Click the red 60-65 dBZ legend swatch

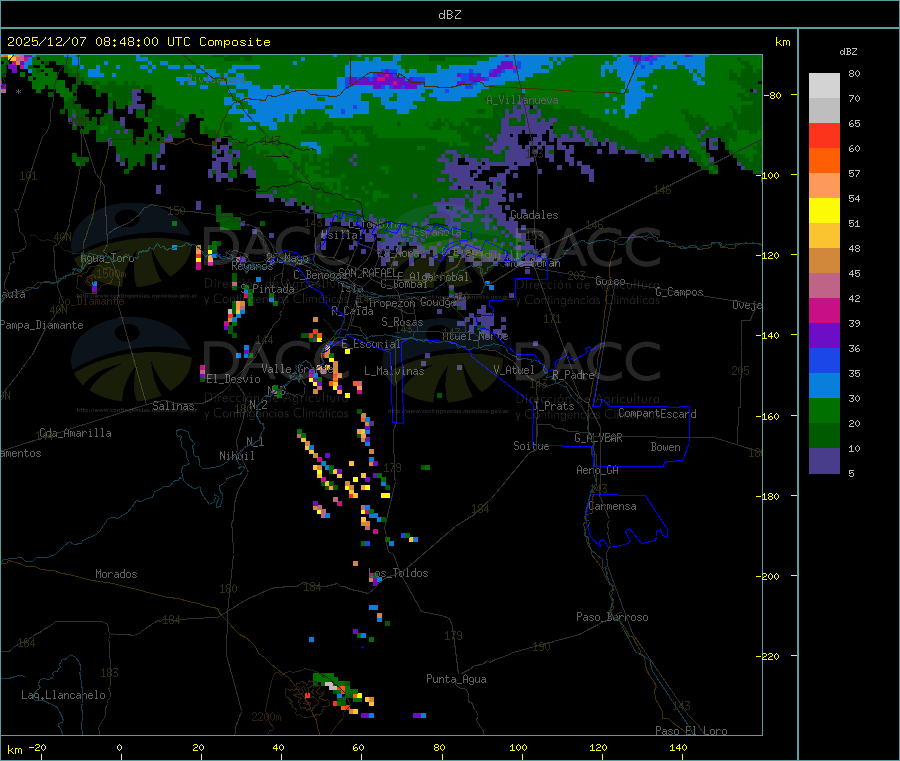(x=824, y=136)
